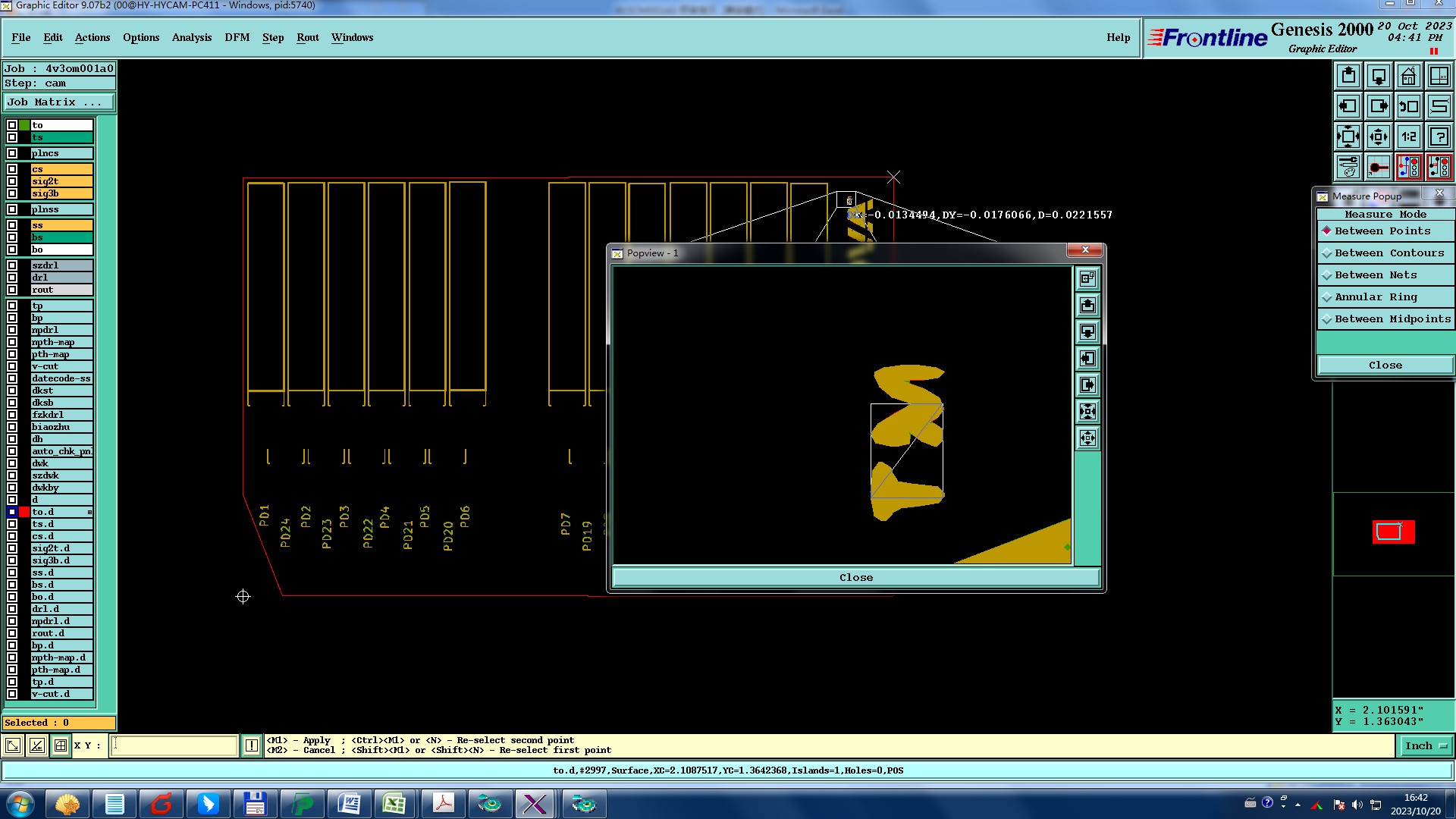Toggle the checkbox for layer drl
1456x819 pixels.
click(12, 278)
